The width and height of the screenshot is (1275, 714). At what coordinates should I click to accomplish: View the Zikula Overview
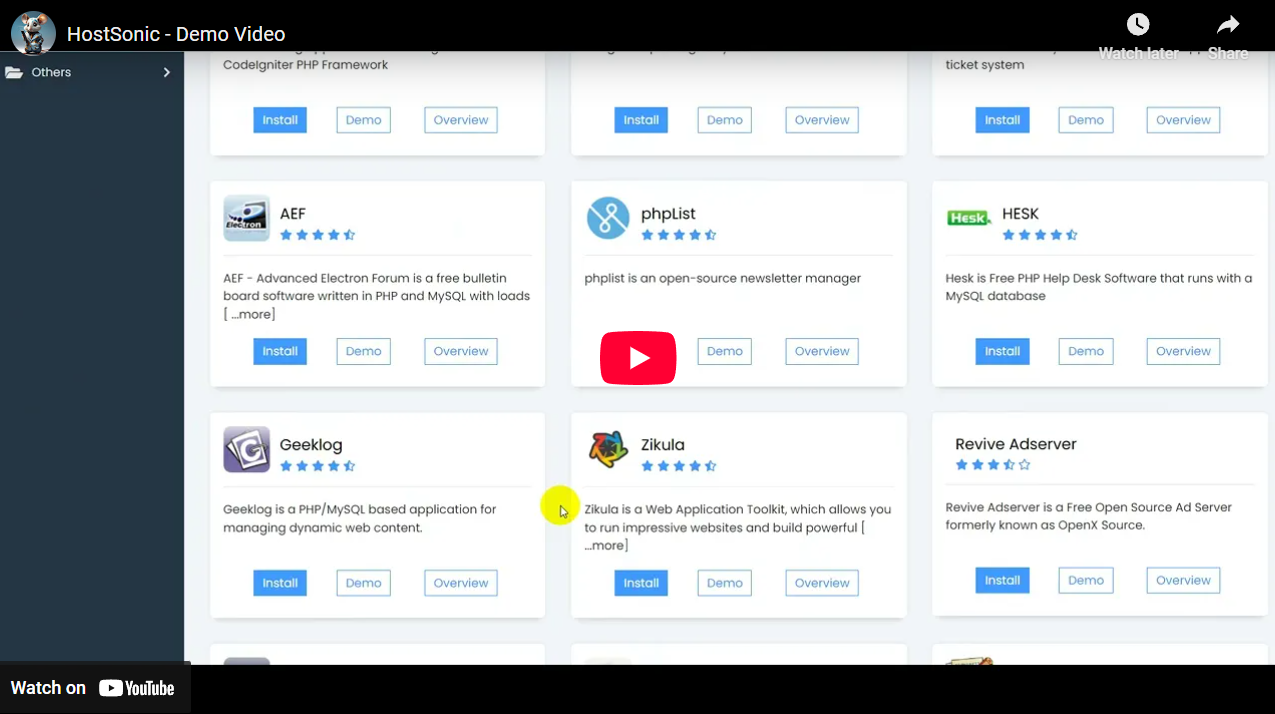point(822,583)
